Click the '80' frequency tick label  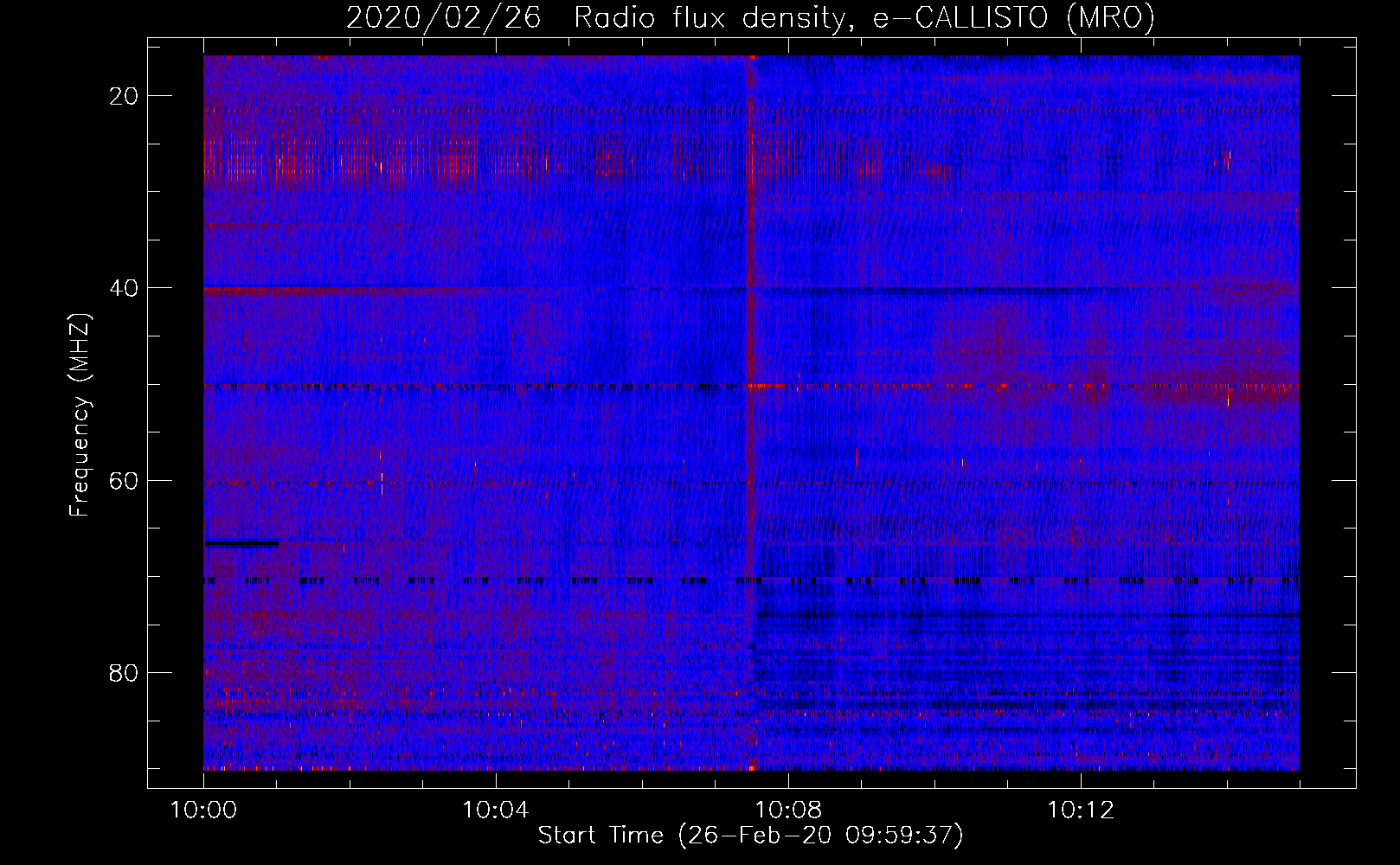point(124,672)
